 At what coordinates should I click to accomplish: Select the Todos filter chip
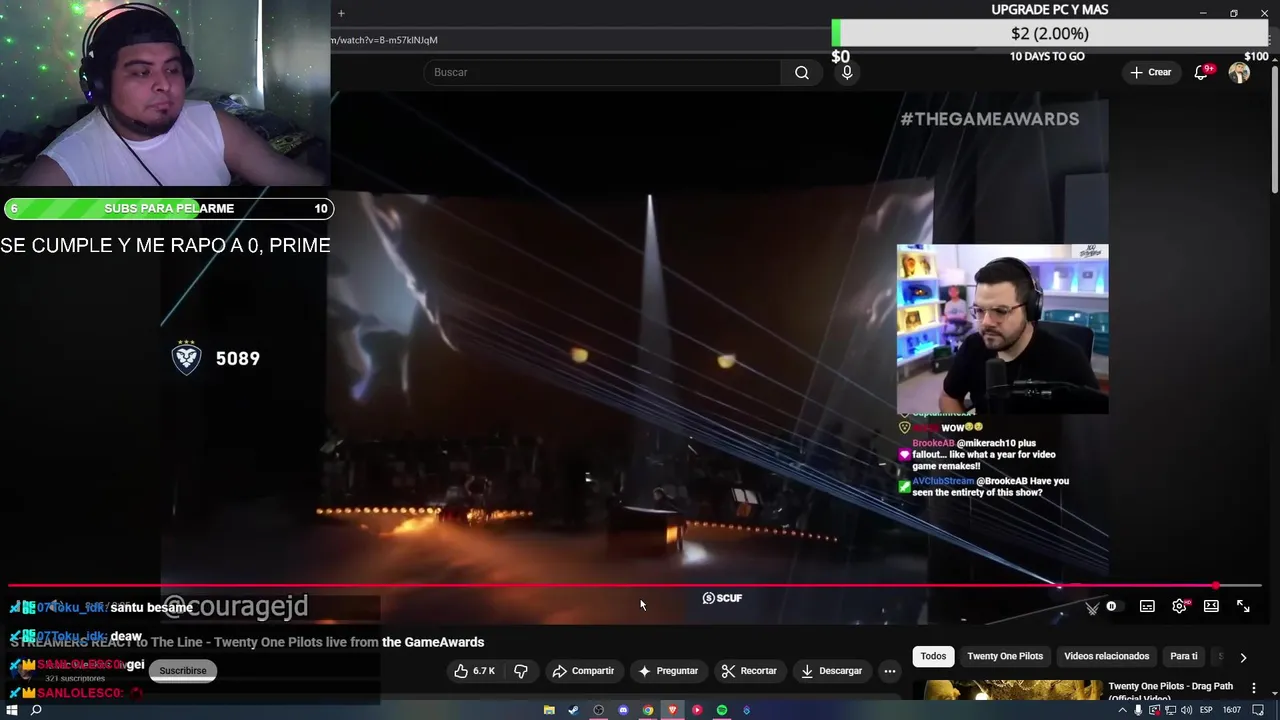pos(933,656)
